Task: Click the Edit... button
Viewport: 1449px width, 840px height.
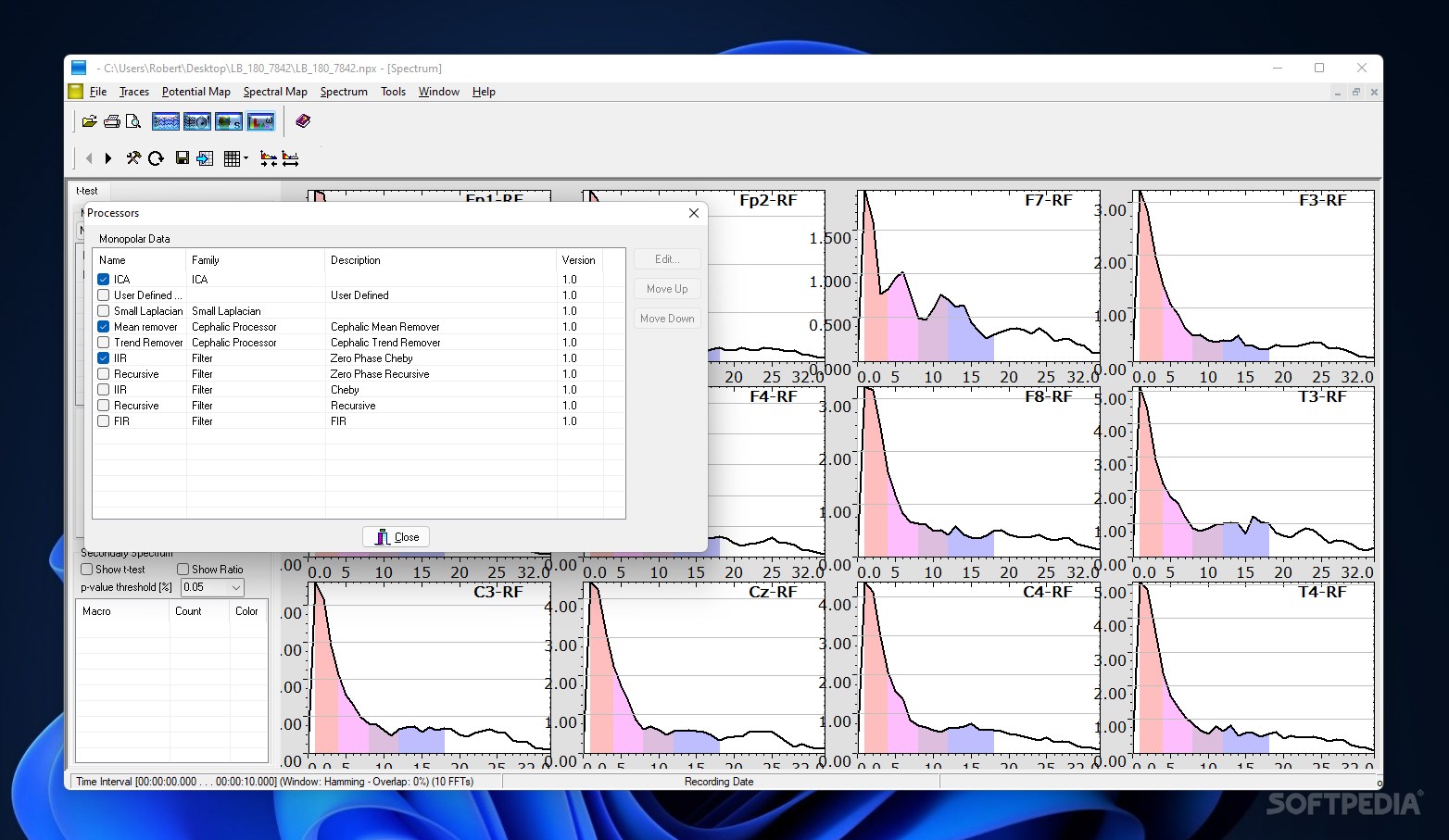Action: [x=667, y=259]
